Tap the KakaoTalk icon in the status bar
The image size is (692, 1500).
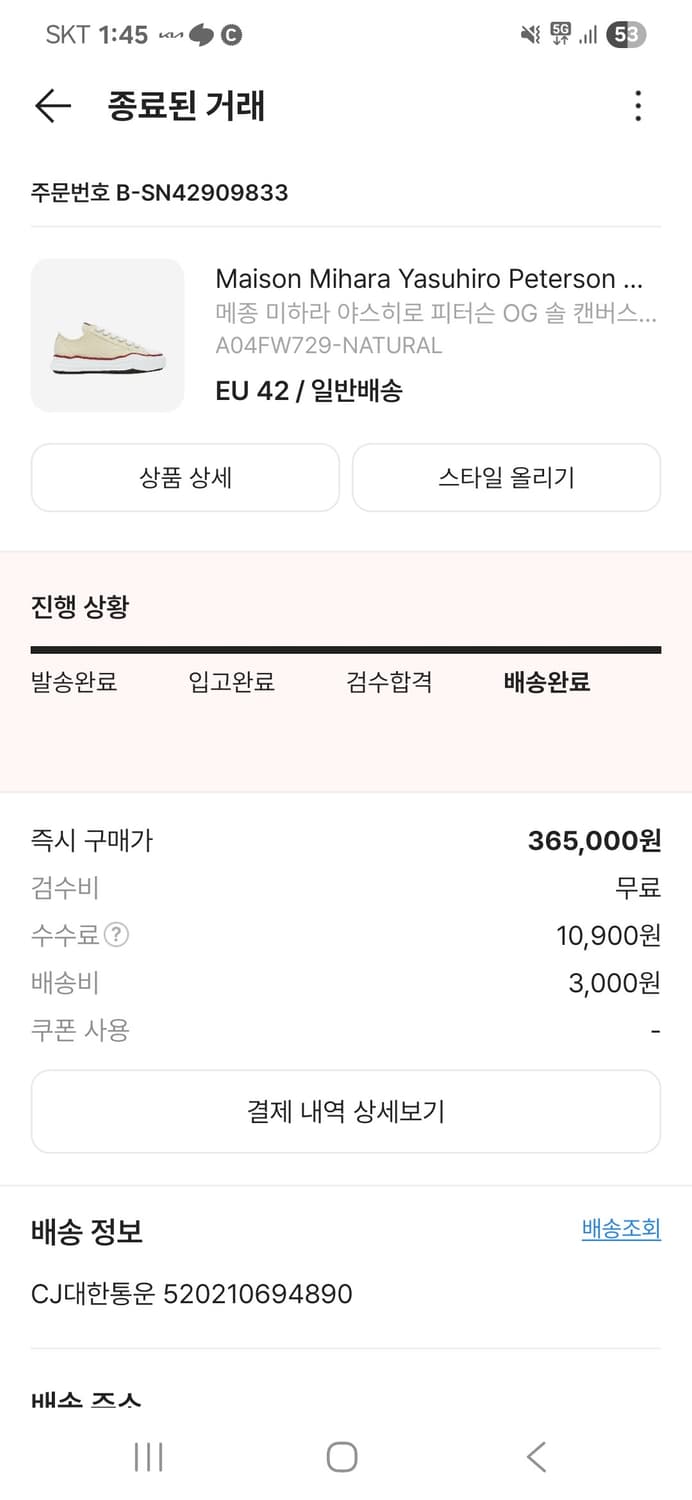pos(200,33)
